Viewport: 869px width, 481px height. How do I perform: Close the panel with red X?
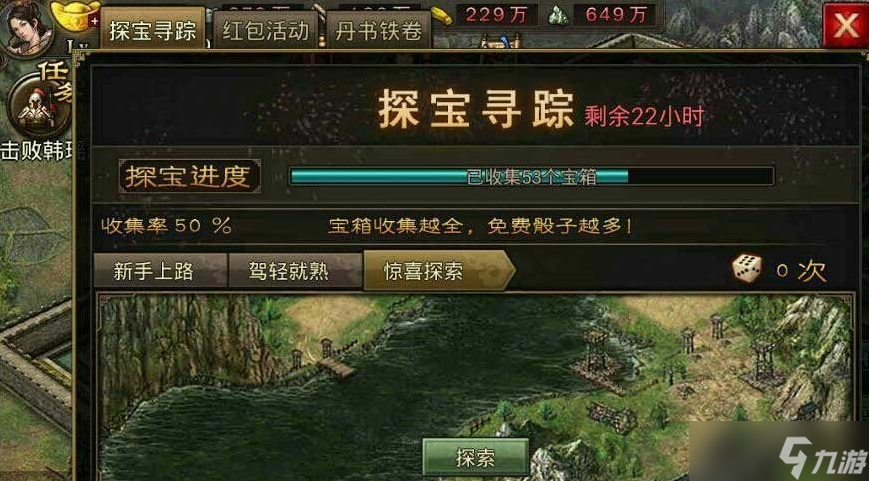click(x=845, y=25)
